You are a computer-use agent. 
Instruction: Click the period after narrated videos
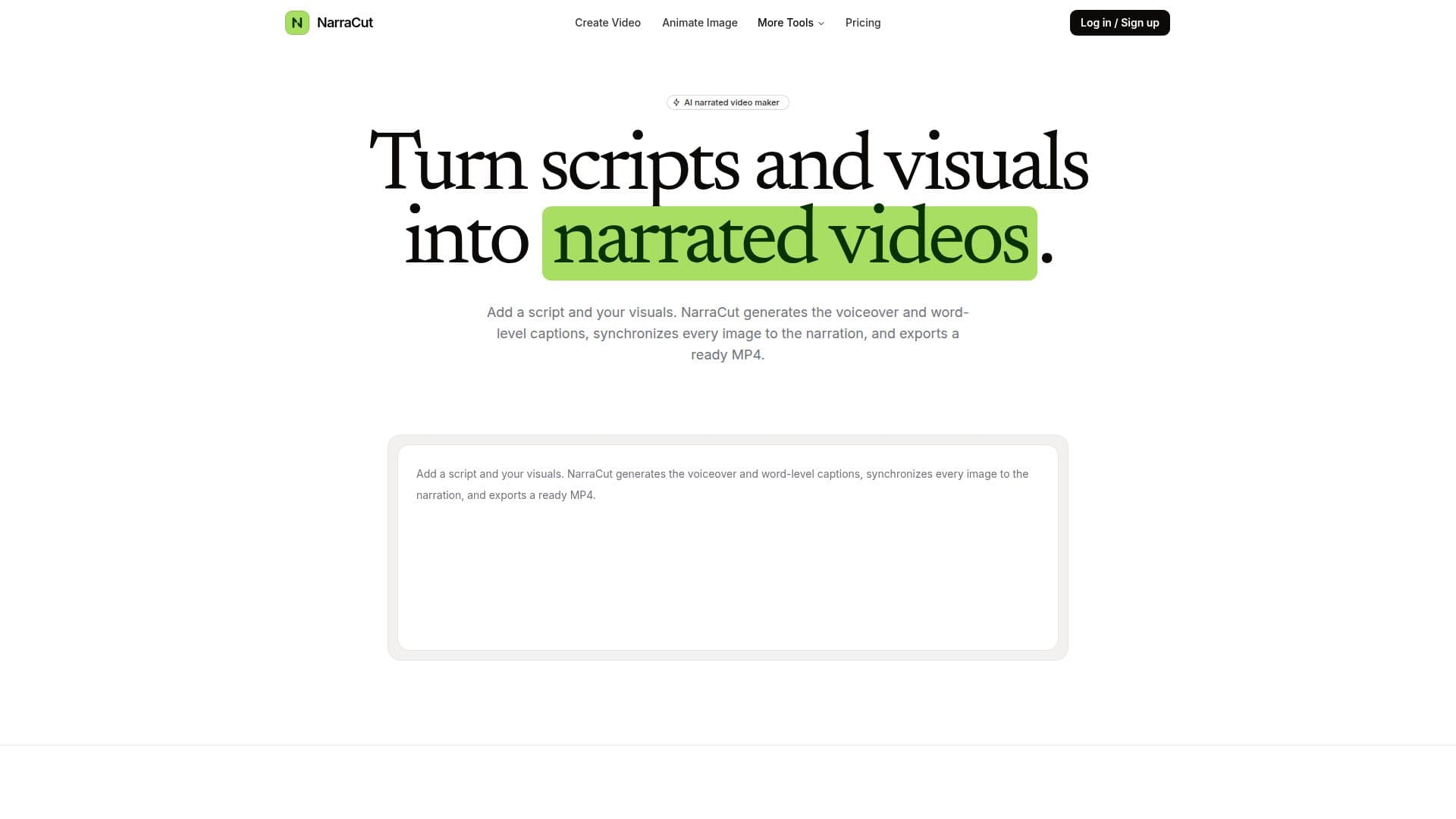click(x=1047, y=258)
